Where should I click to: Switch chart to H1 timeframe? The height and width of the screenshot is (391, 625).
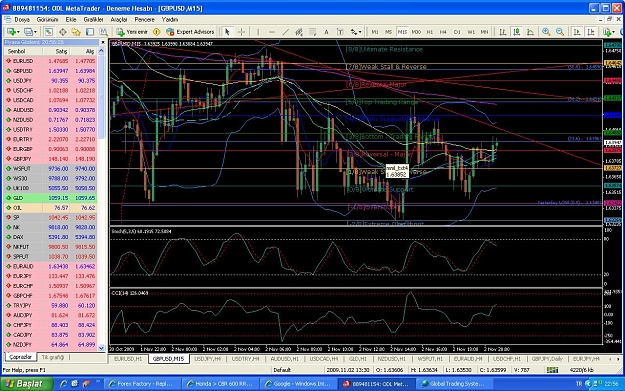click(x=430, y=32)
